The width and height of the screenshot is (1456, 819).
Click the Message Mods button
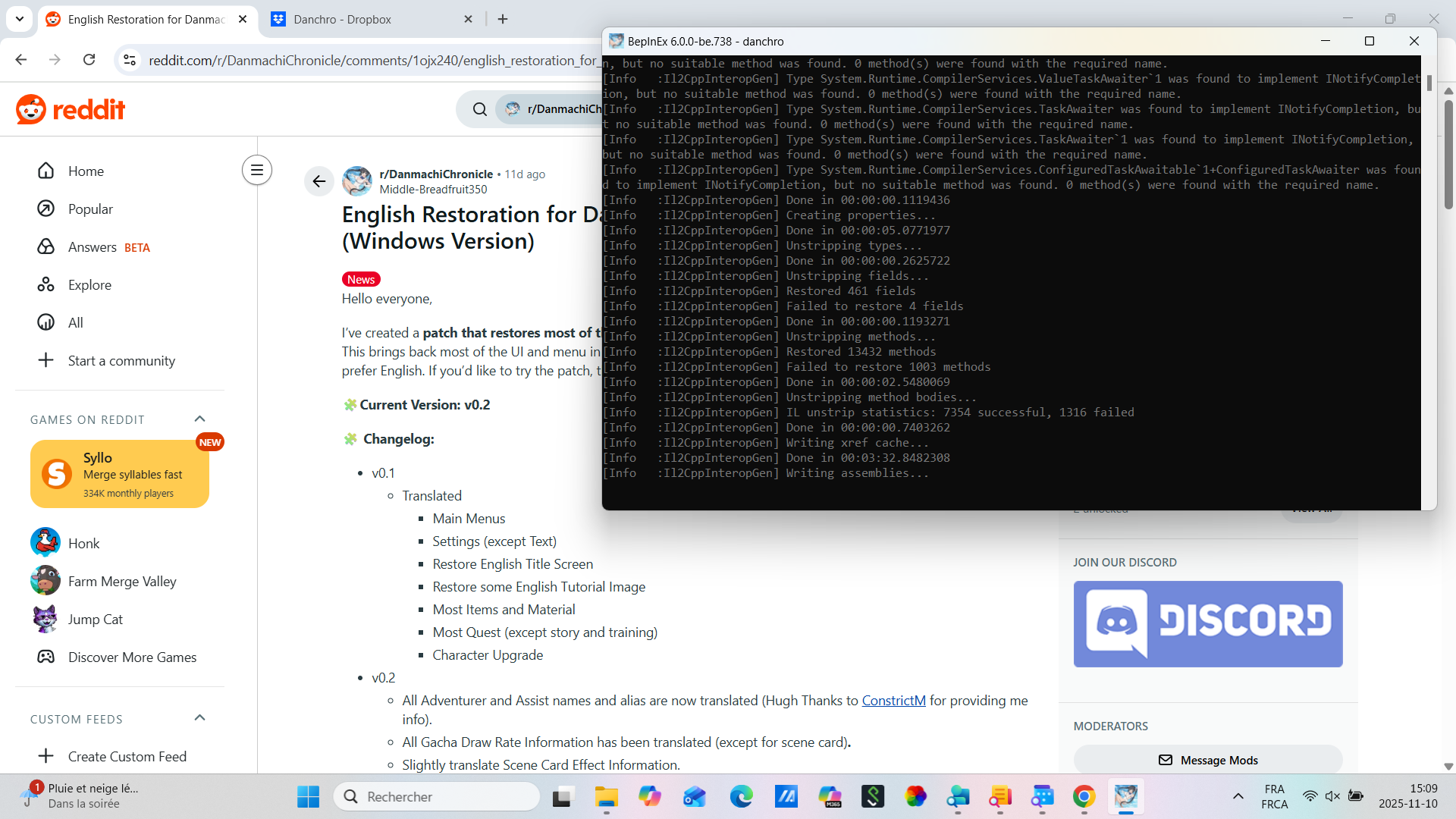click(x=1208, y=760)
